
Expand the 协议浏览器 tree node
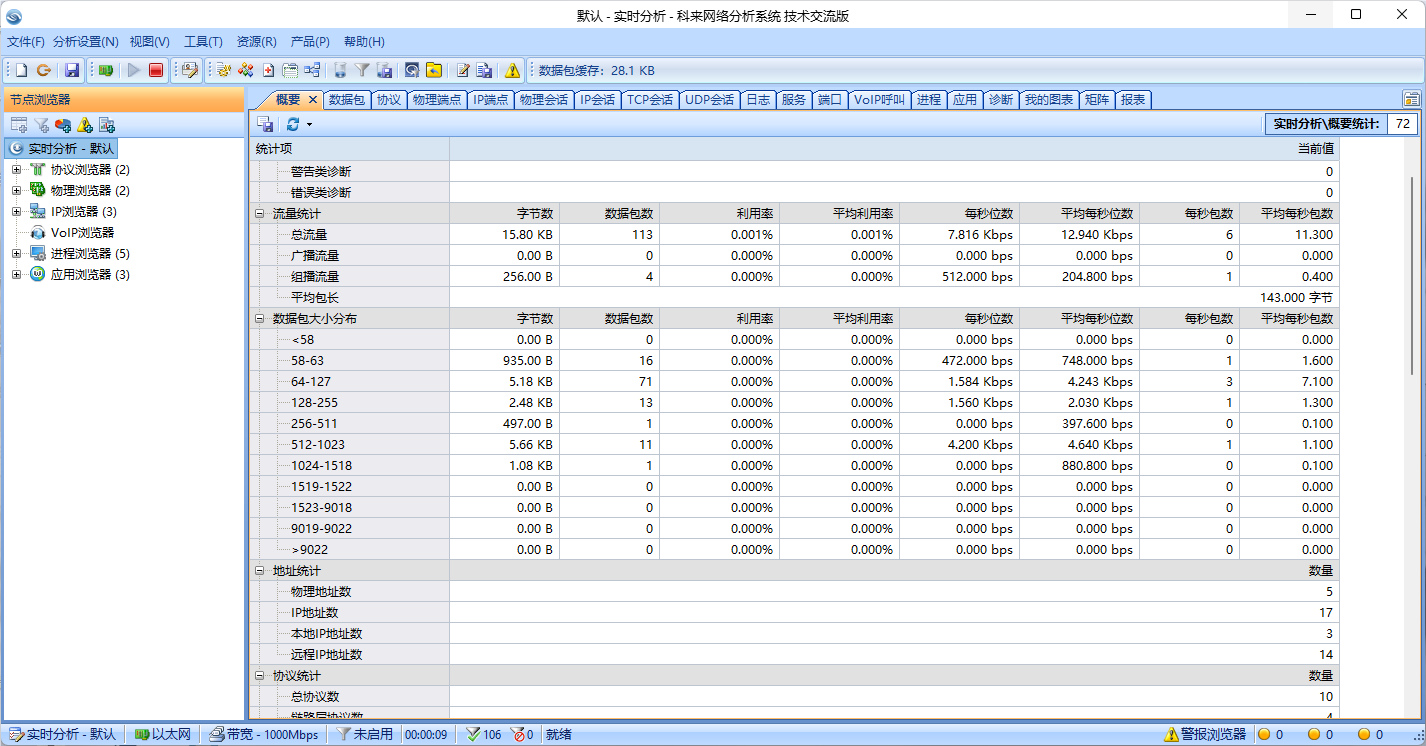(16, 170)
